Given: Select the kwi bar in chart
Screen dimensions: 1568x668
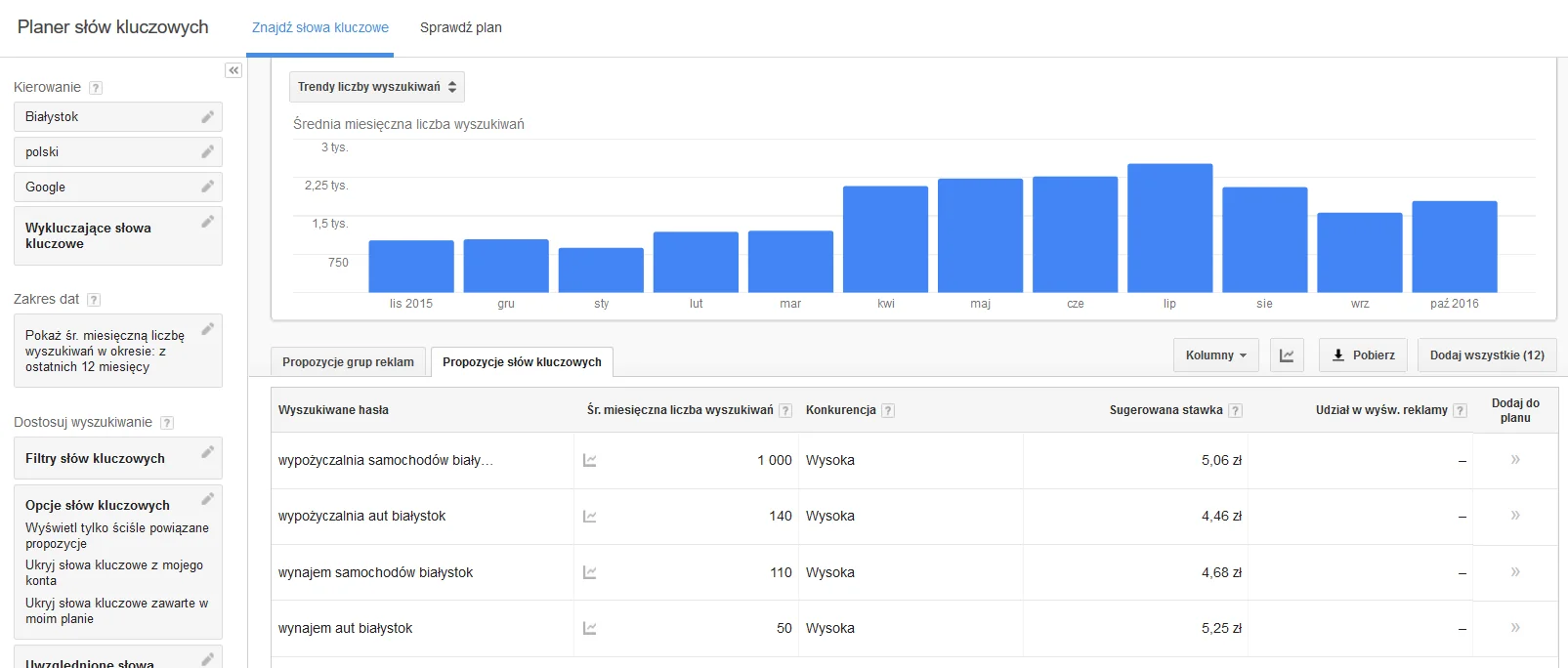Looking at the screenshot, I should (885, 239).
